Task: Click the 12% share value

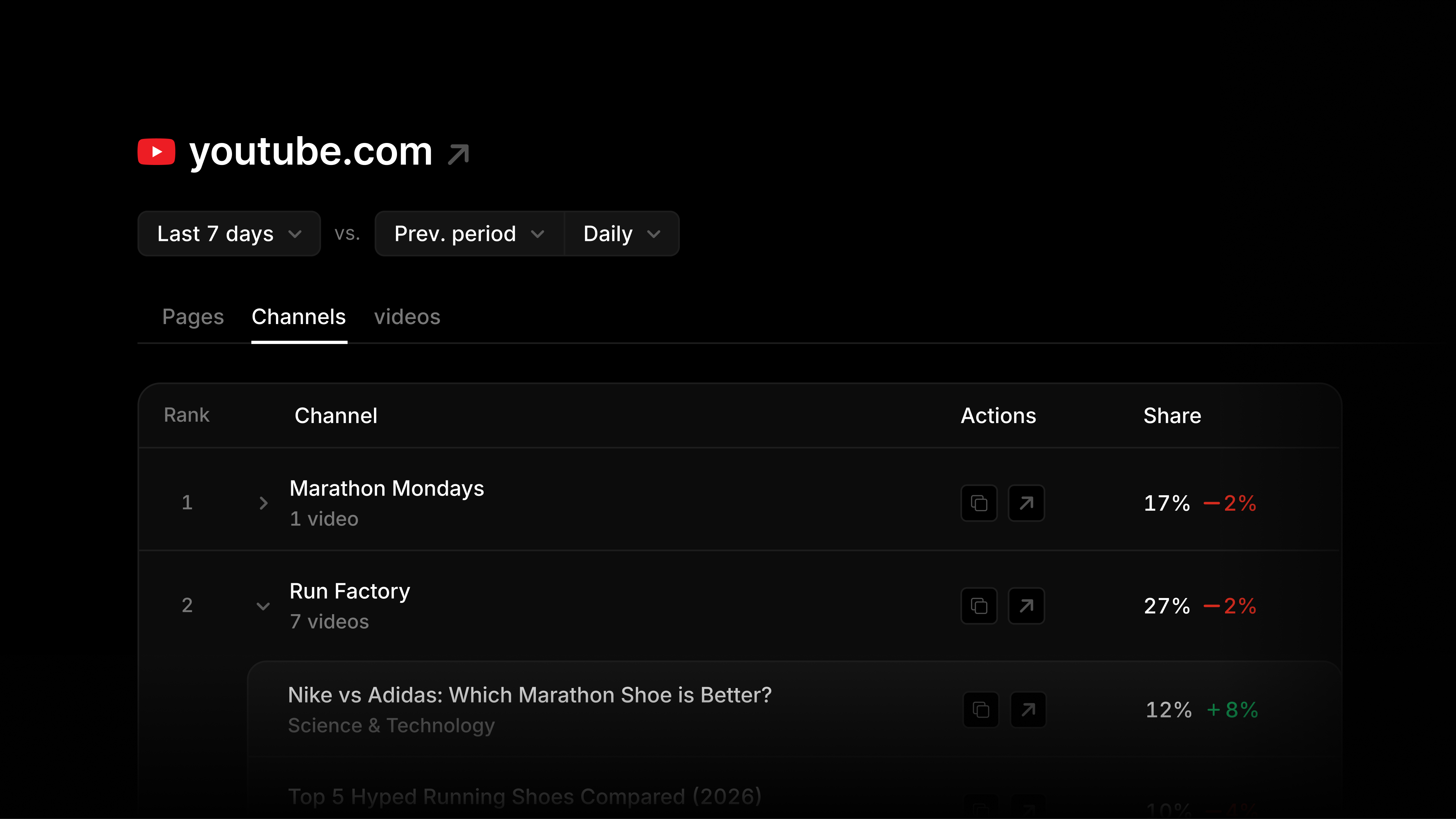Action: (x=1169, y=710)
